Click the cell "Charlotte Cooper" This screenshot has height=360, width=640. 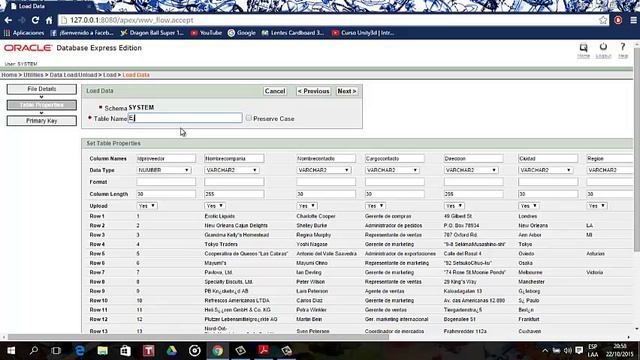click(x=316, y=216)
